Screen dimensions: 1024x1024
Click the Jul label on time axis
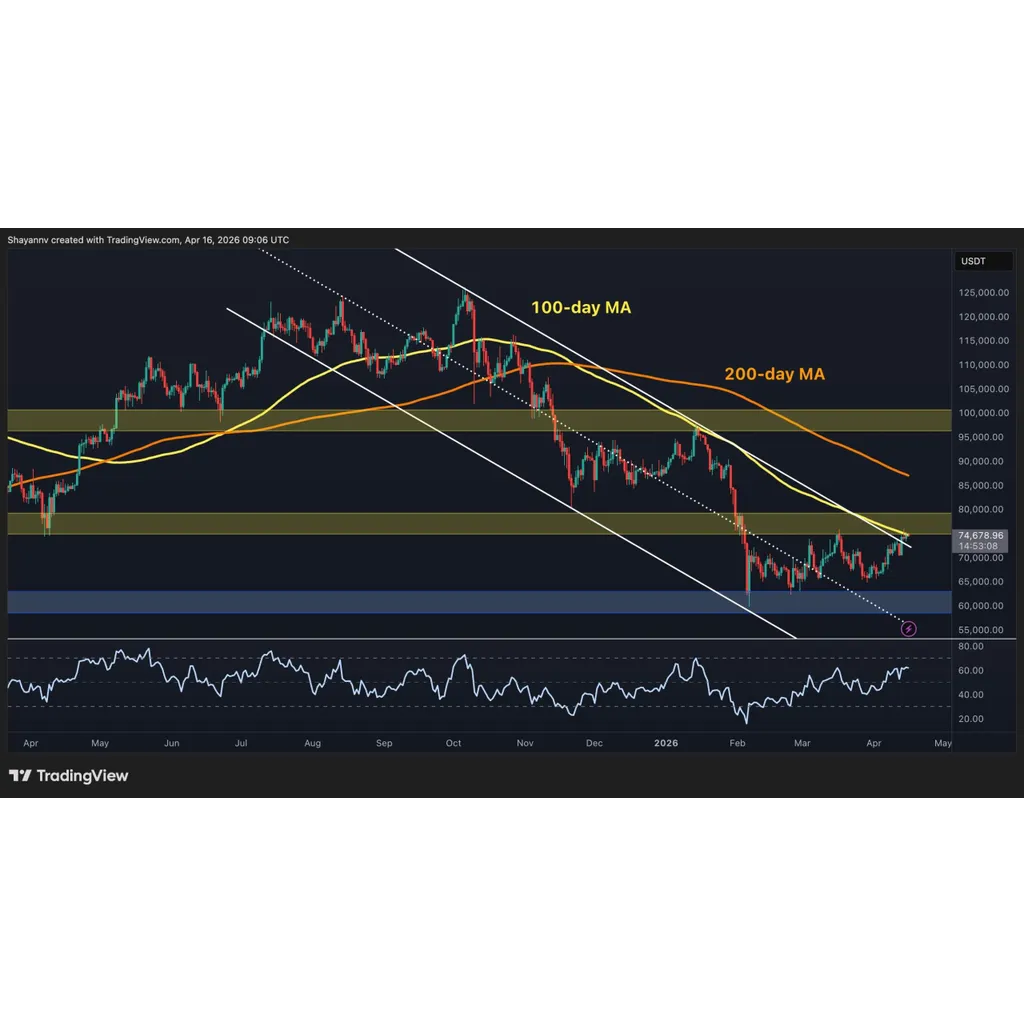pyautogui.click(x=241, y=743)
